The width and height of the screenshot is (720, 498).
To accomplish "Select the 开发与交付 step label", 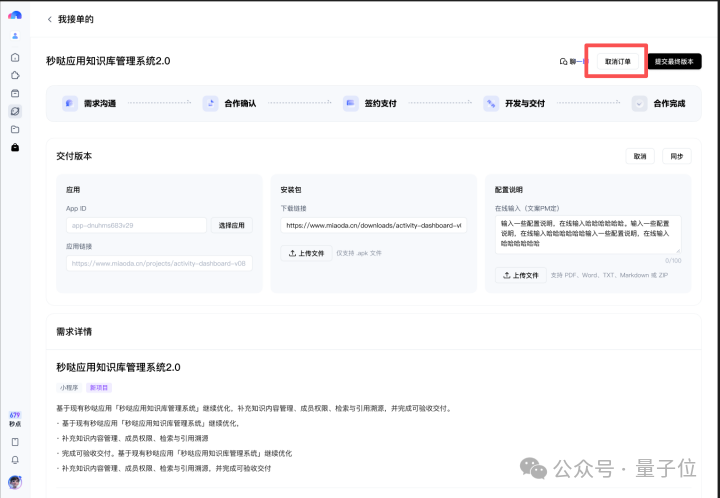I will (x=525, y=104).
